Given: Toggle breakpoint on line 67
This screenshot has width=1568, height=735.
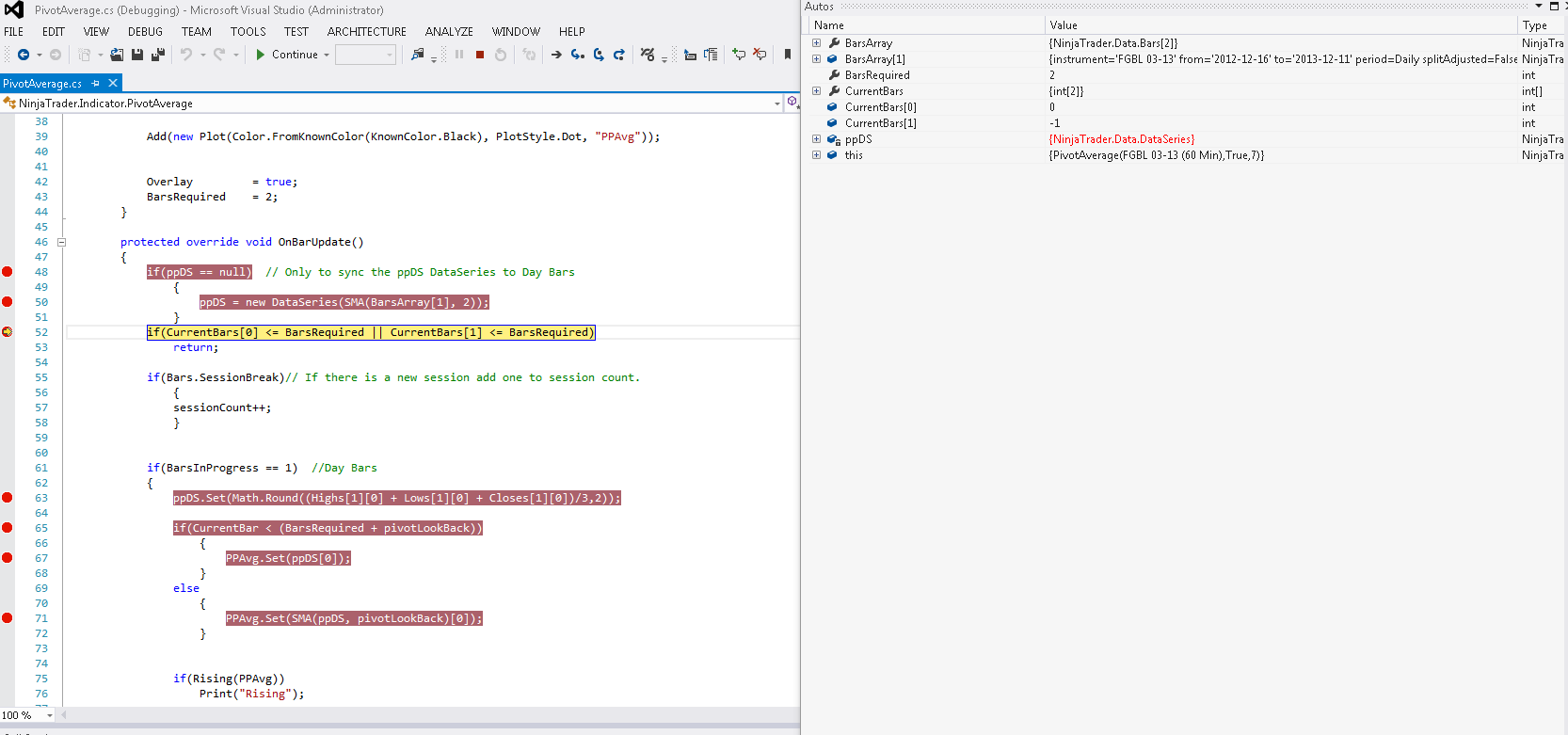Looking at the screenshot, I should 8,558.
